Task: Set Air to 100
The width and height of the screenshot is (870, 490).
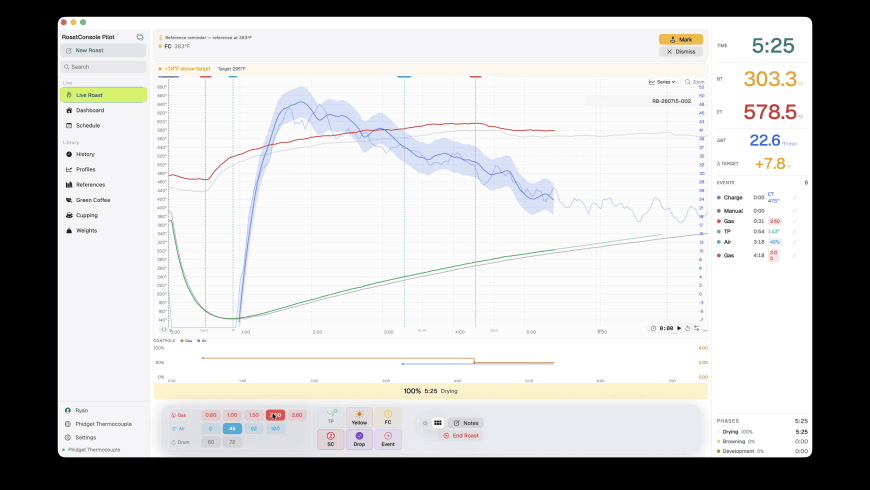Action: [x=275, y=428]
